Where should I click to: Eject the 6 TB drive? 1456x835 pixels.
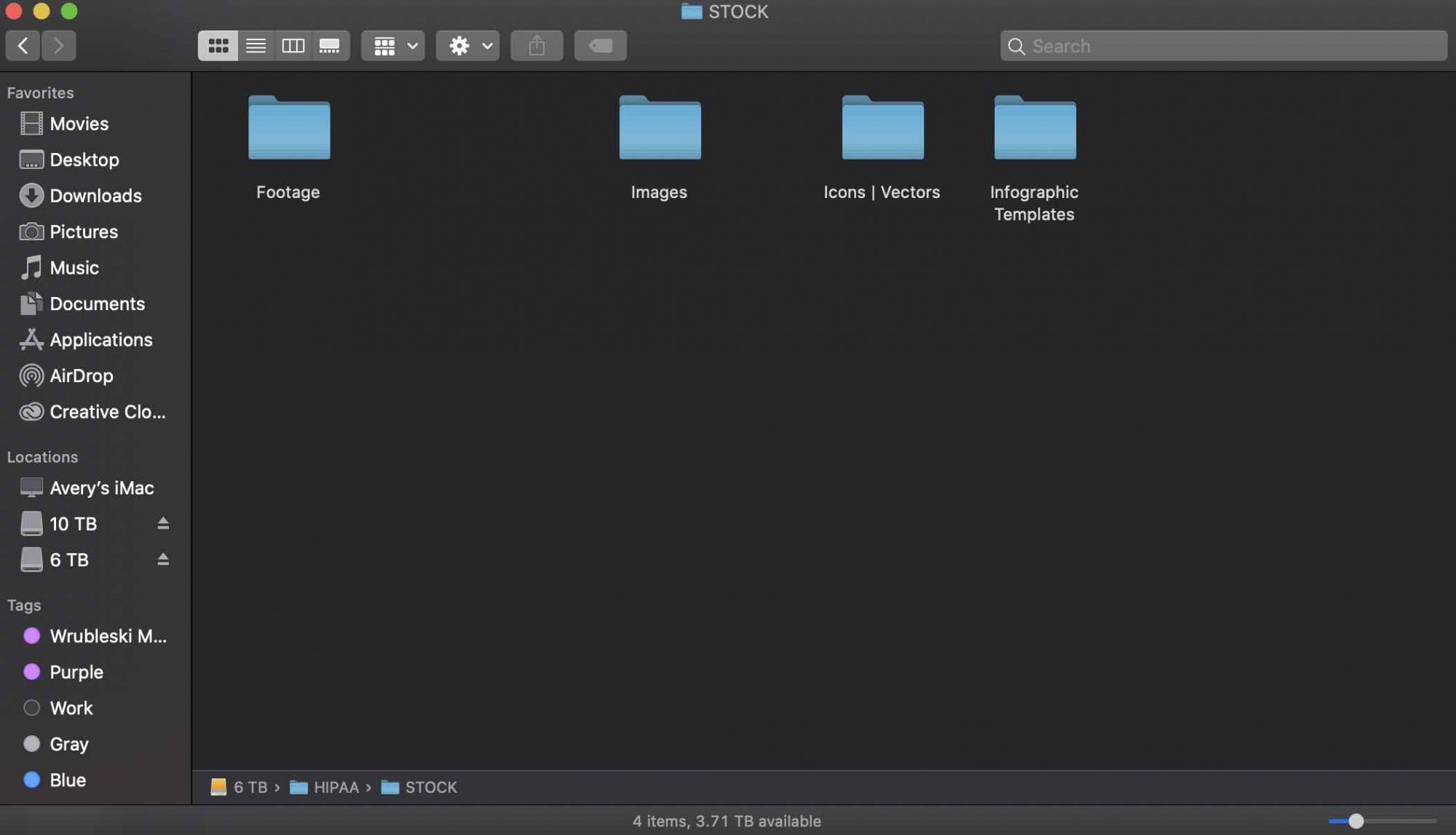point(163,559)
